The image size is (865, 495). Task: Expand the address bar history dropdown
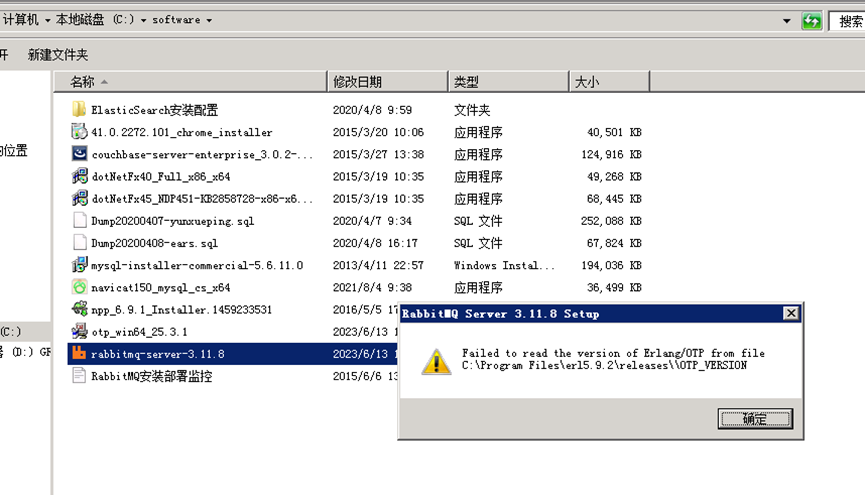coord(787,21)
